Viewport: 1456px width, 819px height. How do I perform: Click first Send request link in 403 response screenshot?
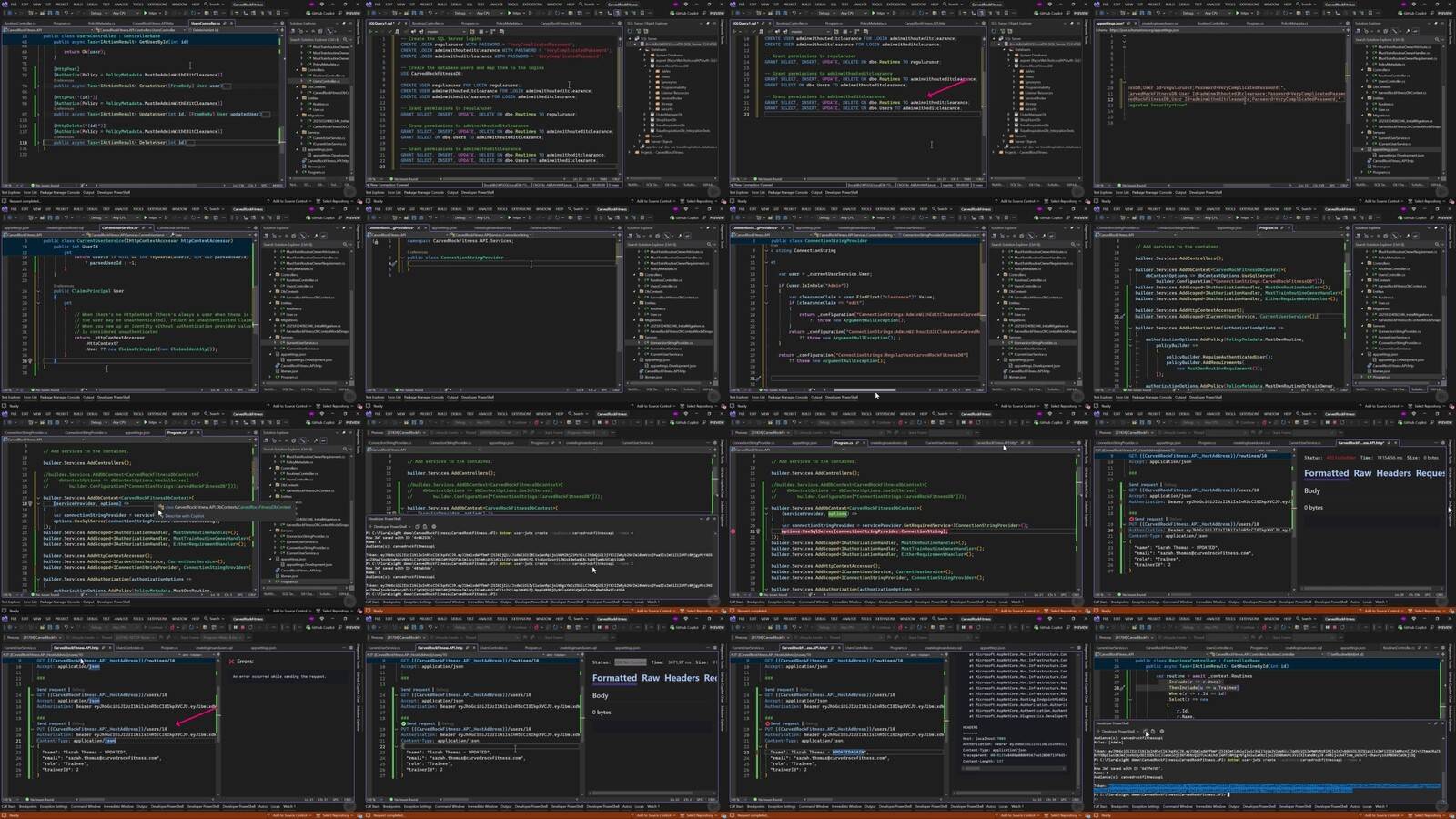coord(1143,484)
